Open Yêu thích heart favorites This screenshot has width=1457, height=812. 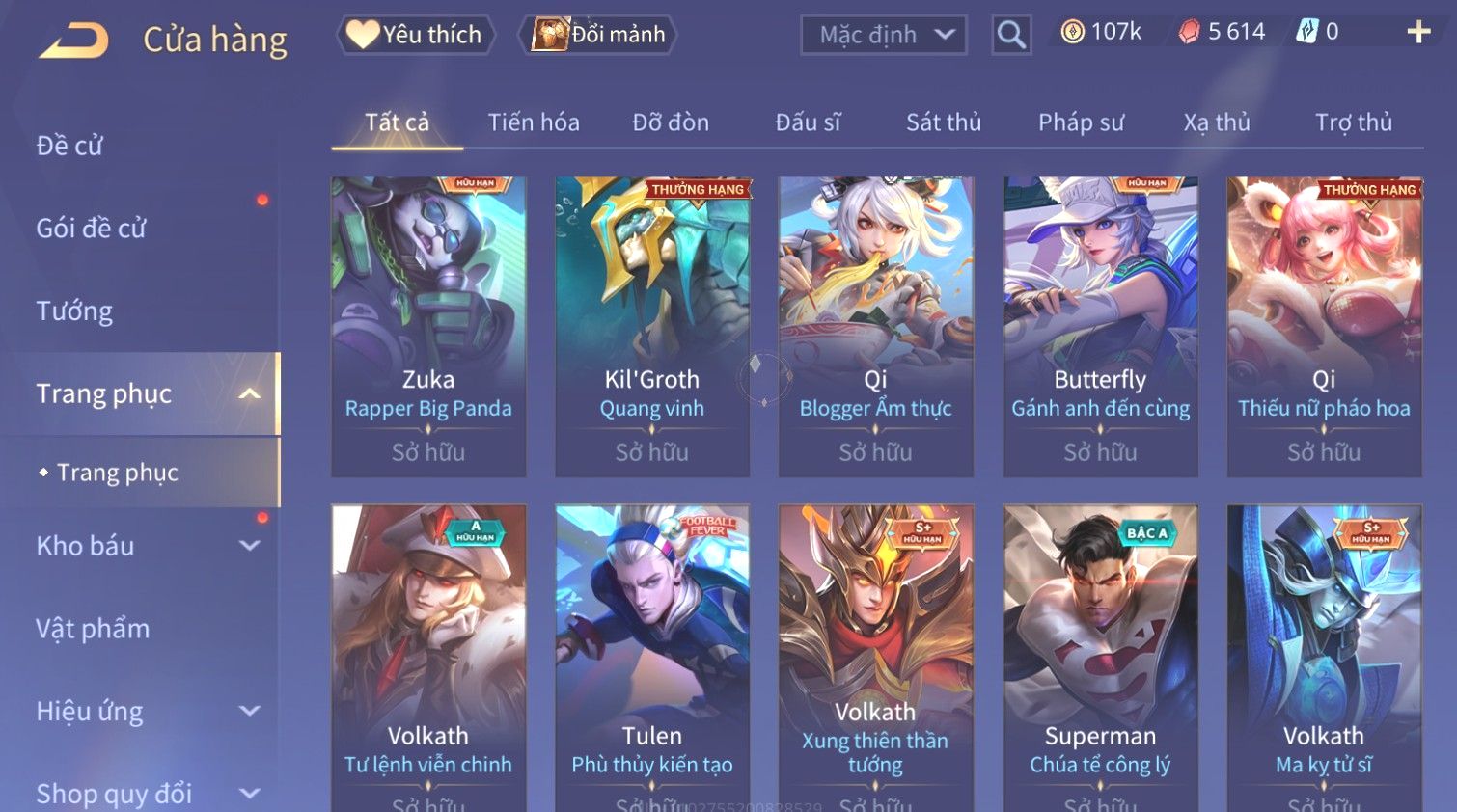pos(415,35)
